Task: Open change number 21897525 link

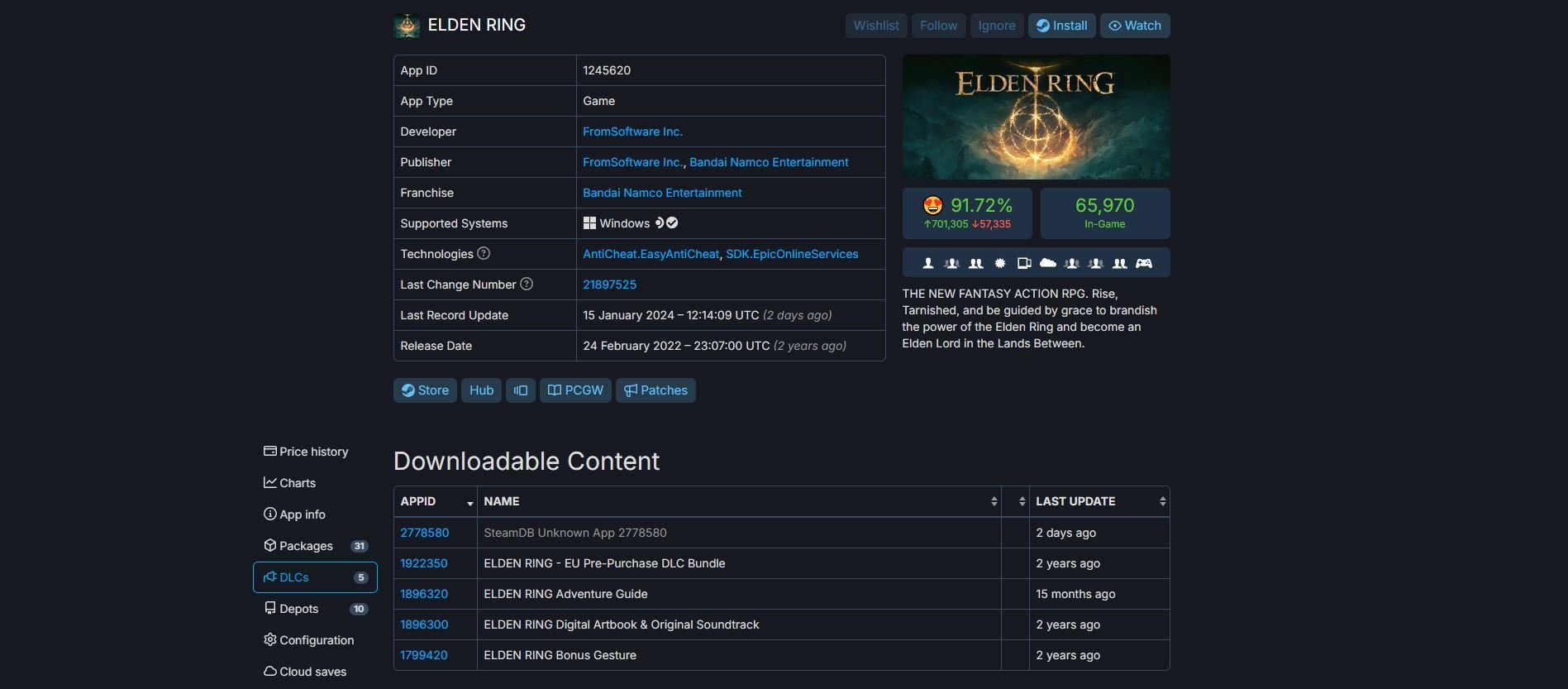Action: click(609, 285)
